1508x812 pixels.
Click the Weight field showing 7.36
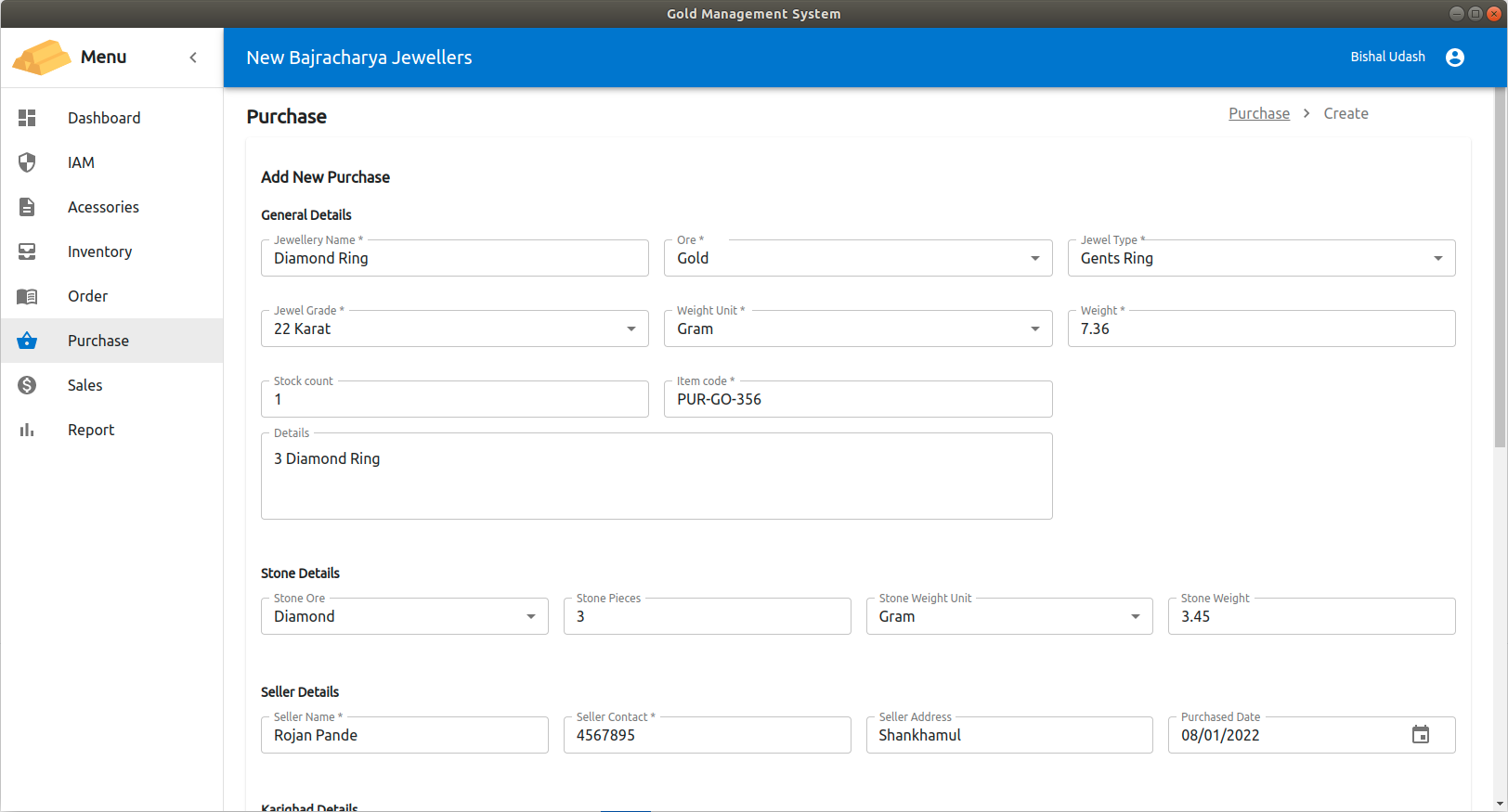1261,329
